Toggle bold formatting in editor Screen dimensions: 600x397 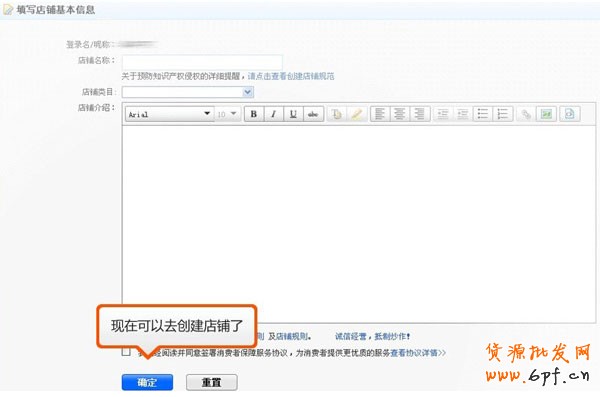pyautogui.click(x=254, y=114)
